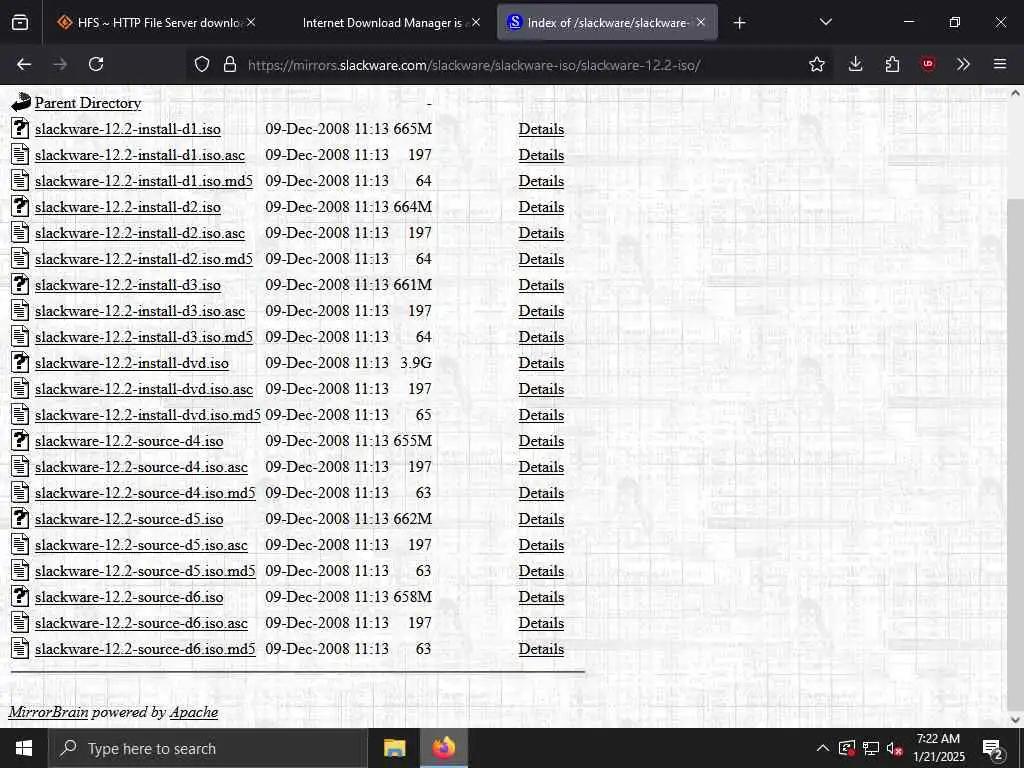The width and height of the screenshot is (1024, 768).
Task: Open the uBlock Origin extension icon
Action: (928, 64)
